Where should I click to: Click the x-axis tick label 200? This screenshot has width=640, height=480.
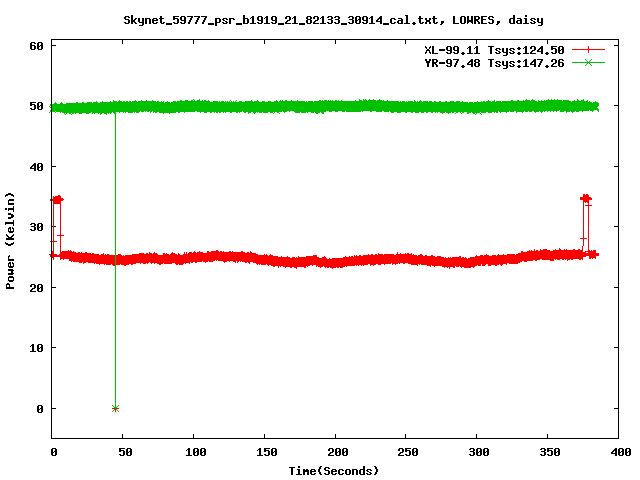tap(338, 452)
